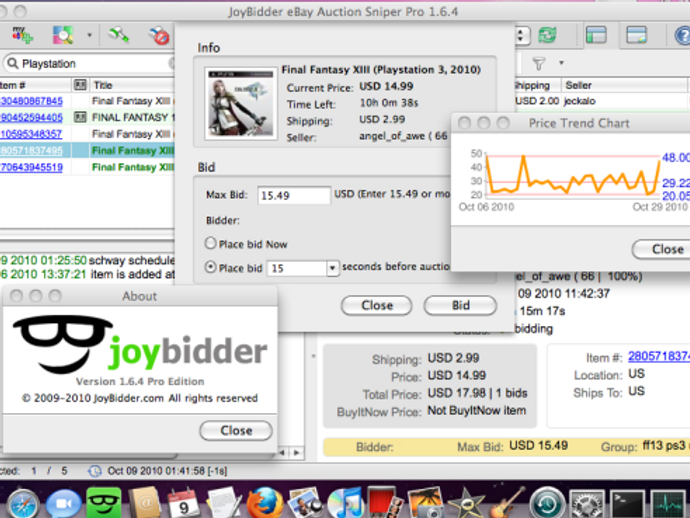Open item link 30480867845
690x518 pixels.
(31, 101)
